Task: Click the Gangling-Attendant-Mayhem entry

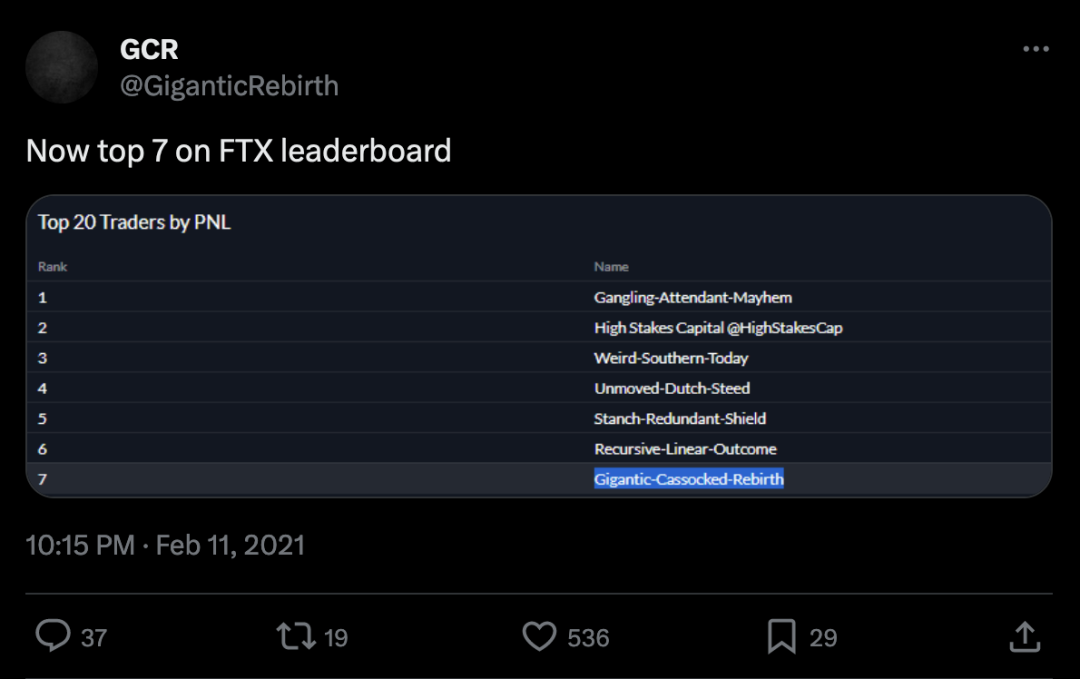Action: pos(692,297)
